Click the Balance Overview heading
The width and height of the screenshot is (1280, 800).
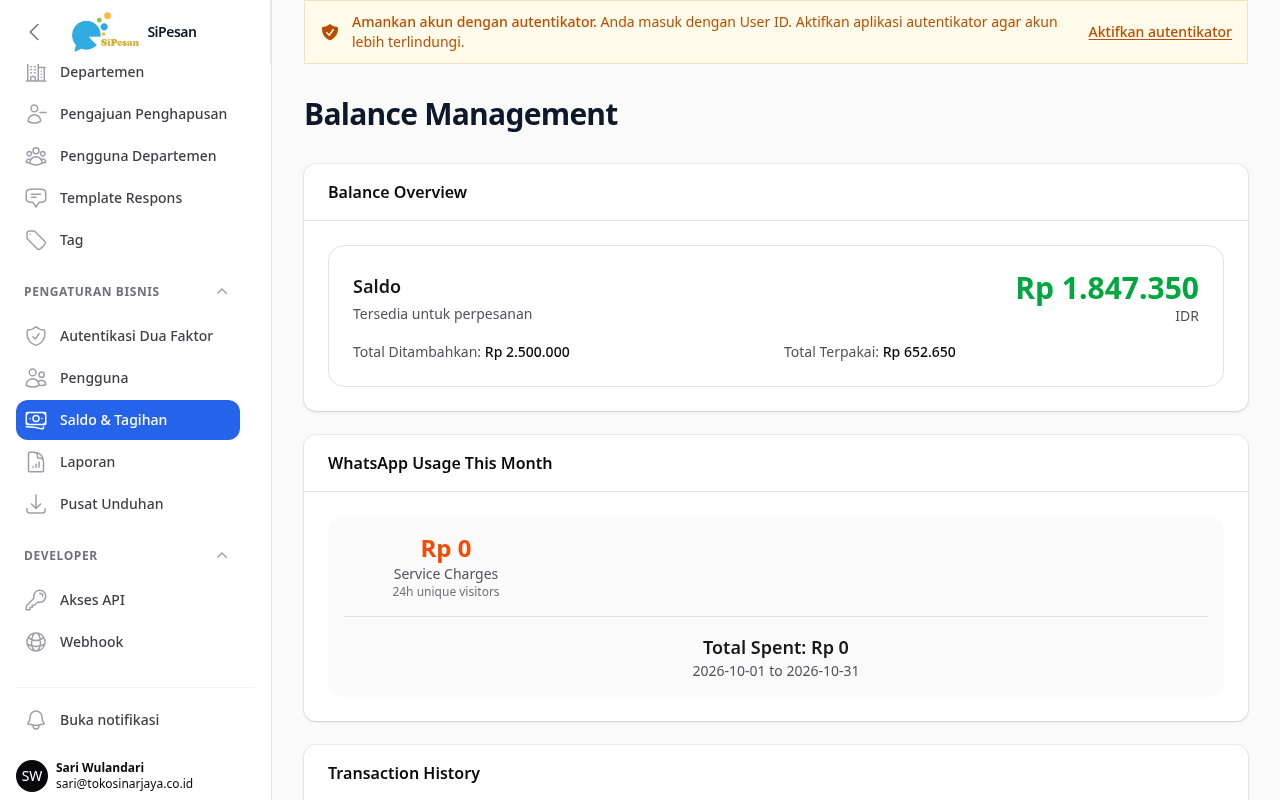397,192
